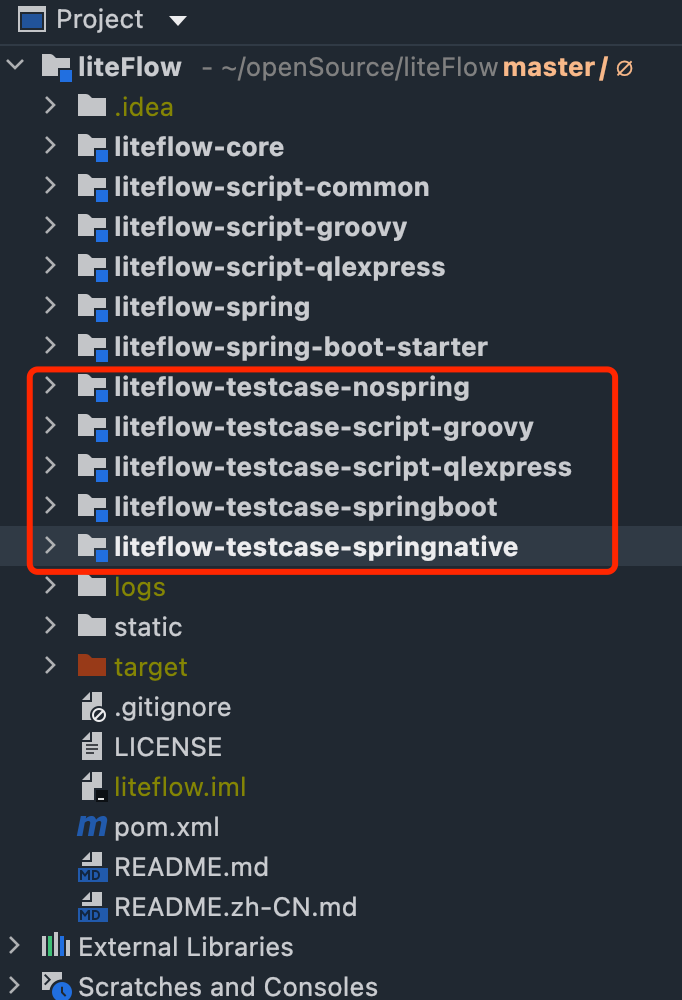This screenshot has width=682, height=1000.
Task: Click the Project panel window icon
Action: click(32, 19)
